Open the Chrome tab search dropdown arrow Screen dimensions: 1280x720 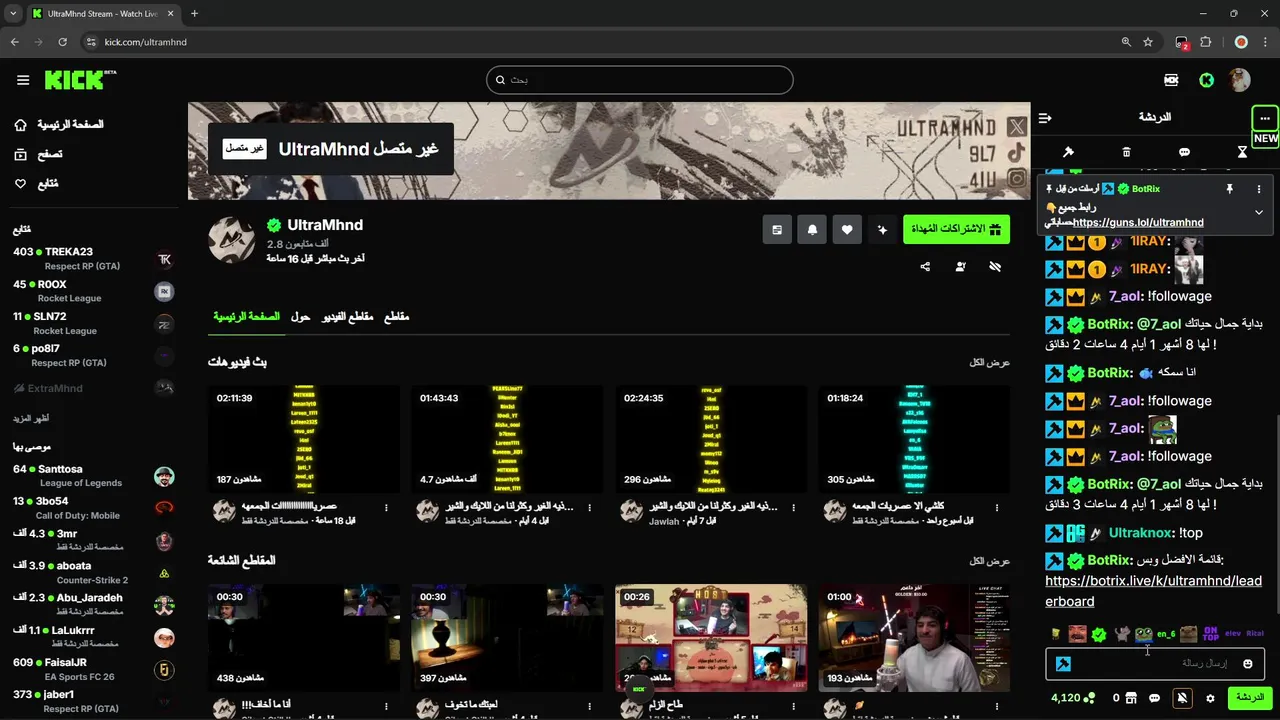[x=13, y=14]
